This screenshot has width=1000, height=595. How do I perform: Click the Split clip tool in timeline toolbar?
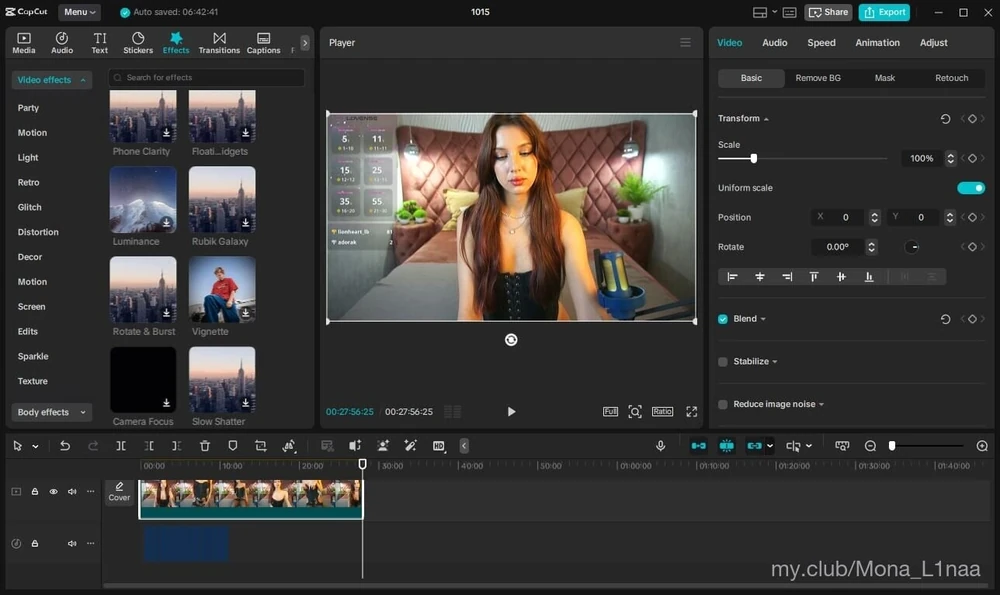point(120,446)
